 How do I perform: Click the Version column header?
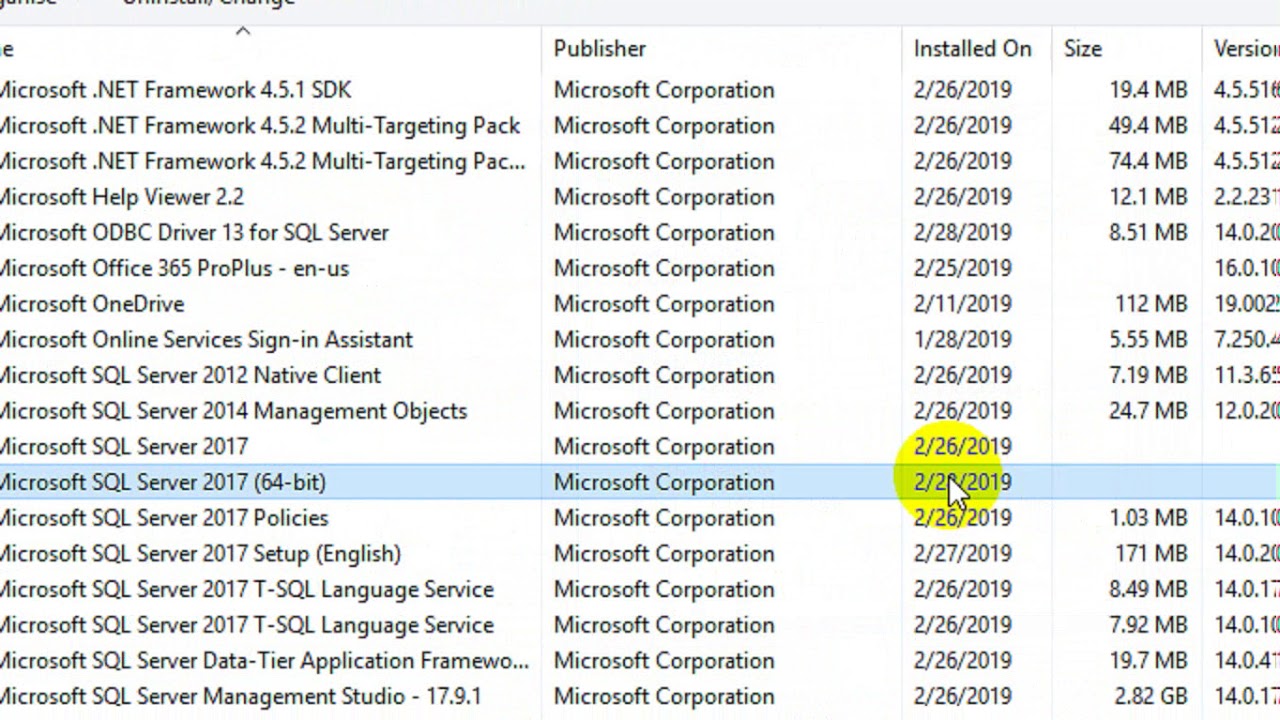tap(1246, 48)
